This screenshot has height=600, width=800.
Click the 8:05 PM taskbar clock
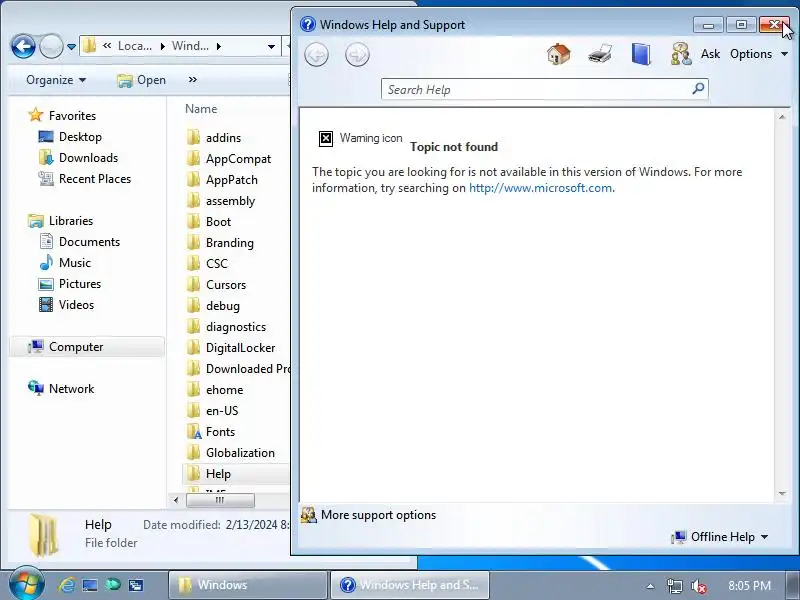point(749,585)
